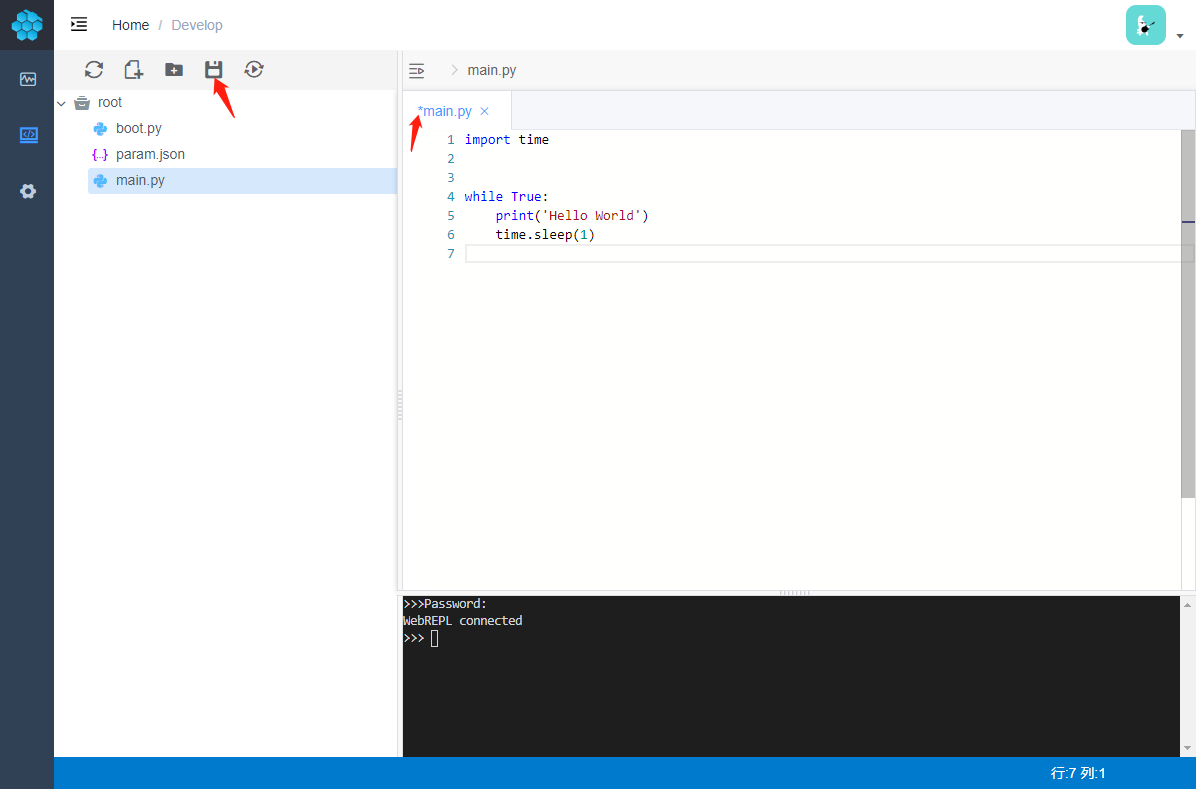1196x789 pixels.
Task: Place cursor on 'import time' line
Action: 506,140
